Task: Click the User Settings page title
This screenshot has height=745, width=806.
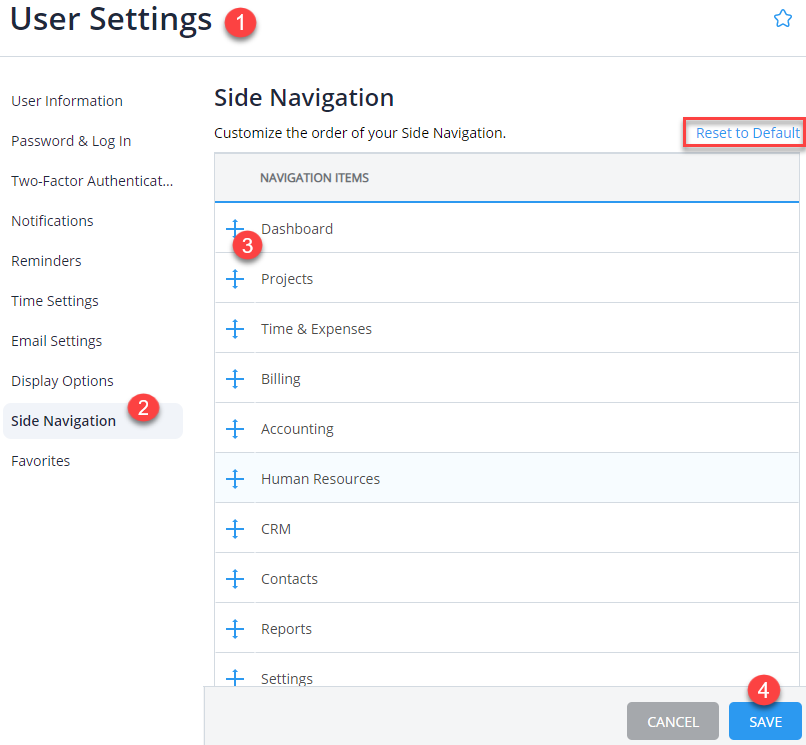Action: (111, 20)
